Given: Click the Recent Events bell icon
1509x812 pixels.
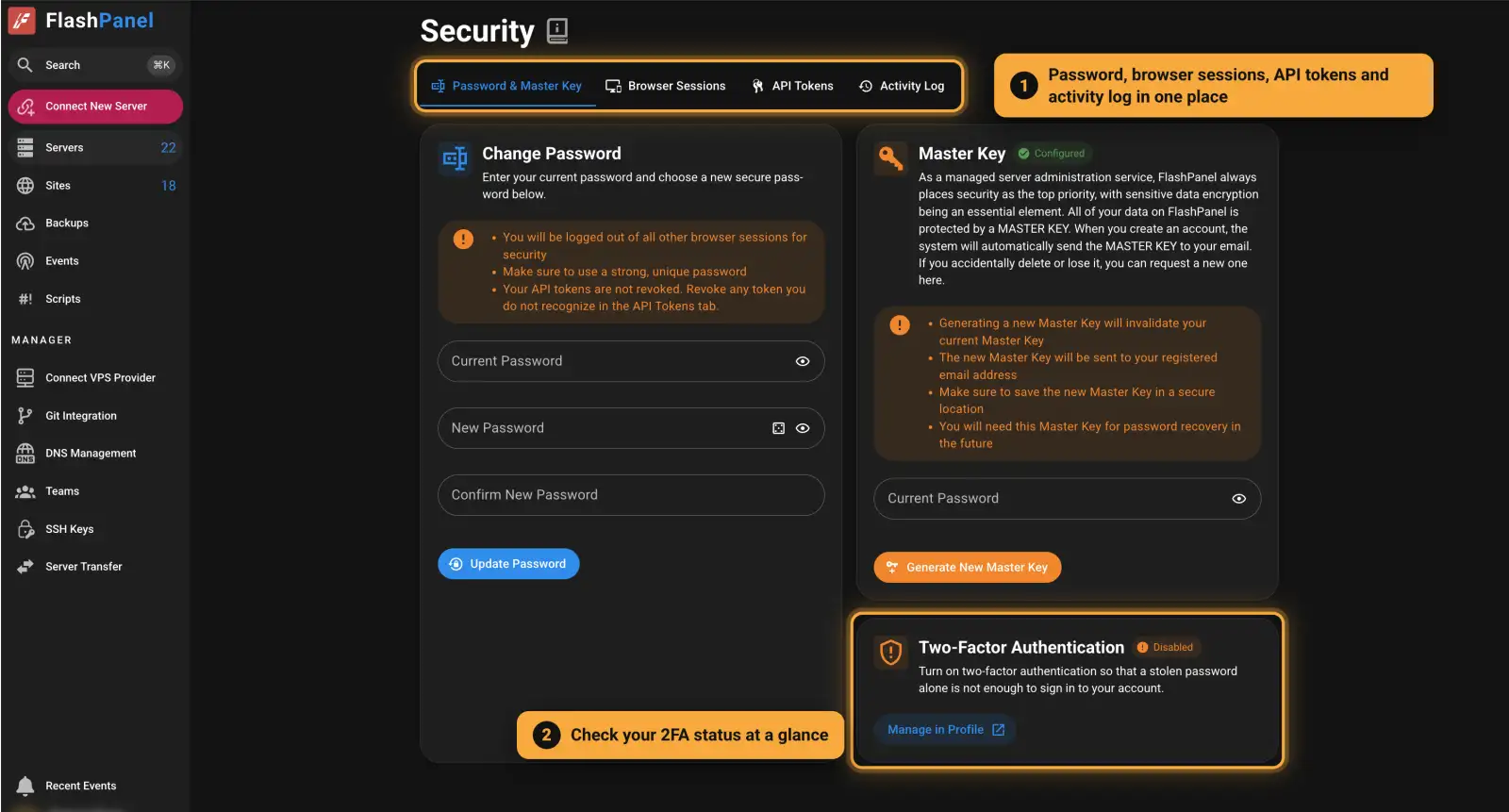Looking at the screenshot, I should [25, 786].
